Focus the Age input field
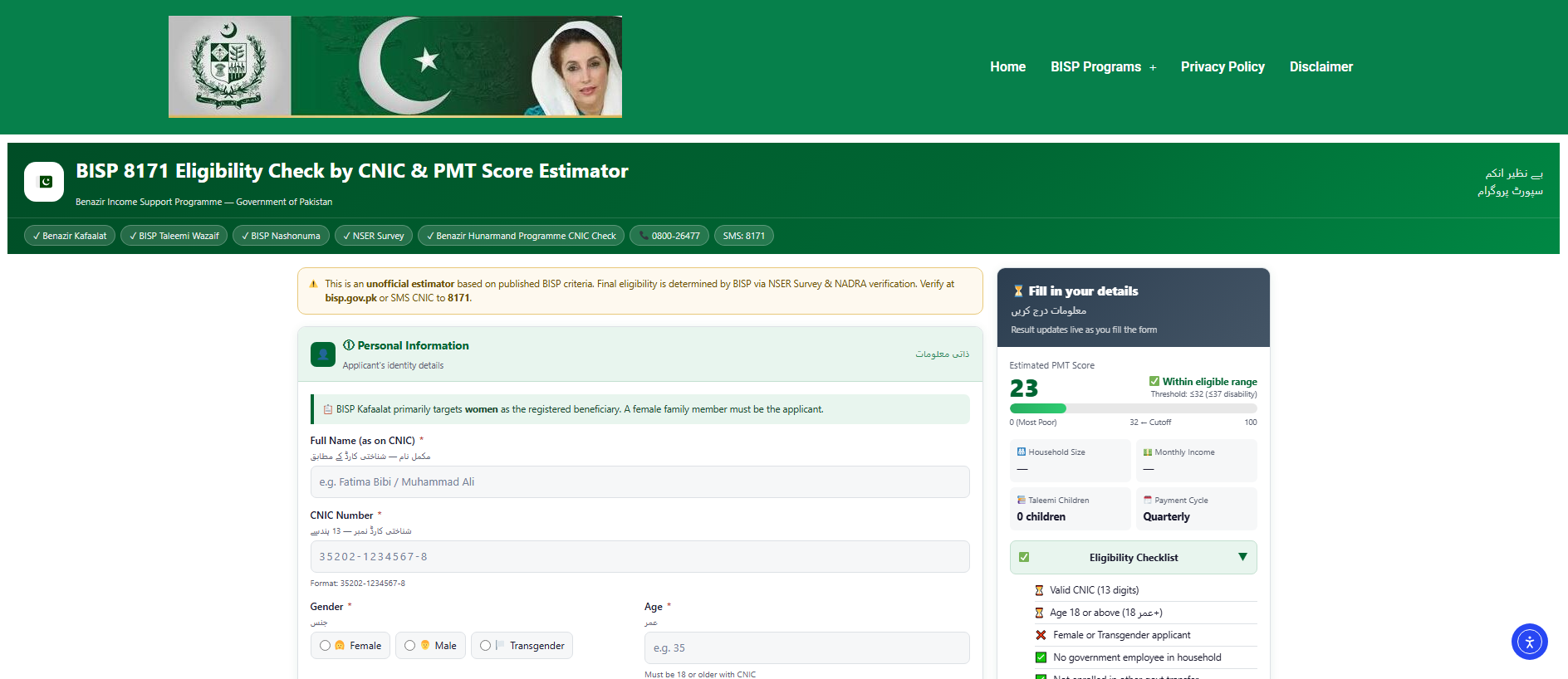This screenshot has width=1568, height=679. click(x=806, y=648)
